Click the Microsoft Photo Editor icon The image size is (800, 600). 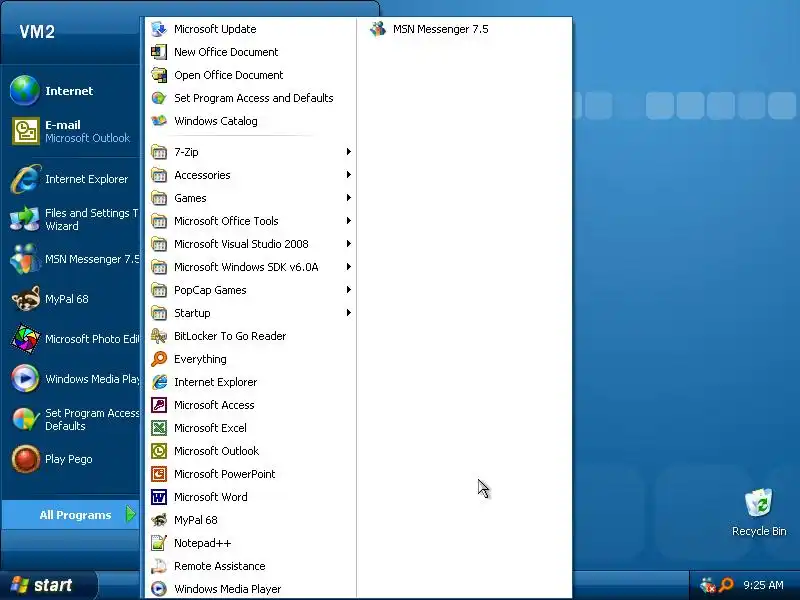25,339
